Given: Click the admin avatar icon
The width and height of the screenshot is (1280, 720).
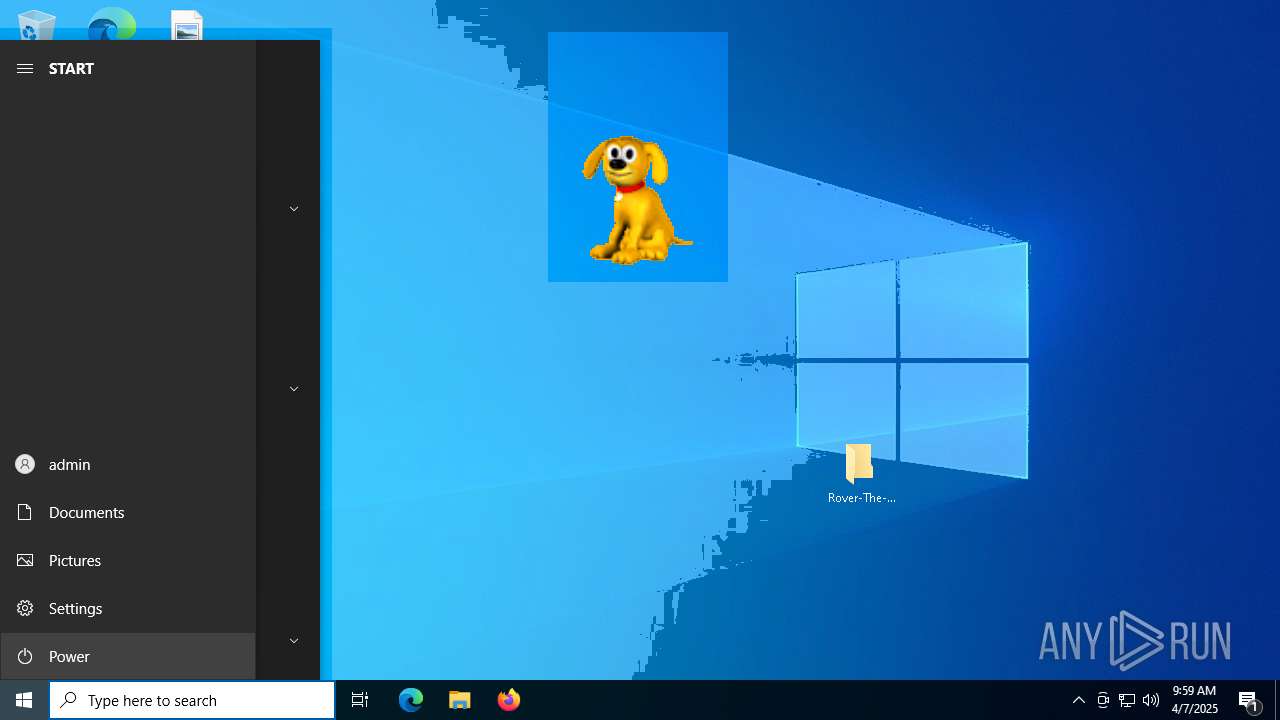Looking at the screenshot, I should [x=25, y=464].
